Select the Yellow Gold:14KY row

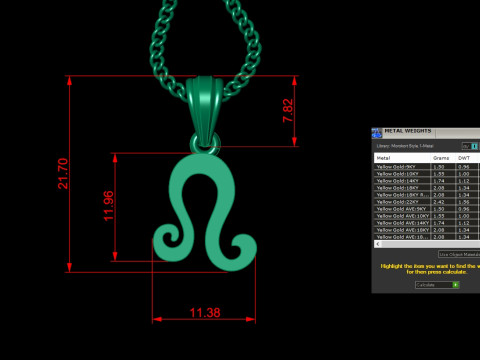coord(427,181)
